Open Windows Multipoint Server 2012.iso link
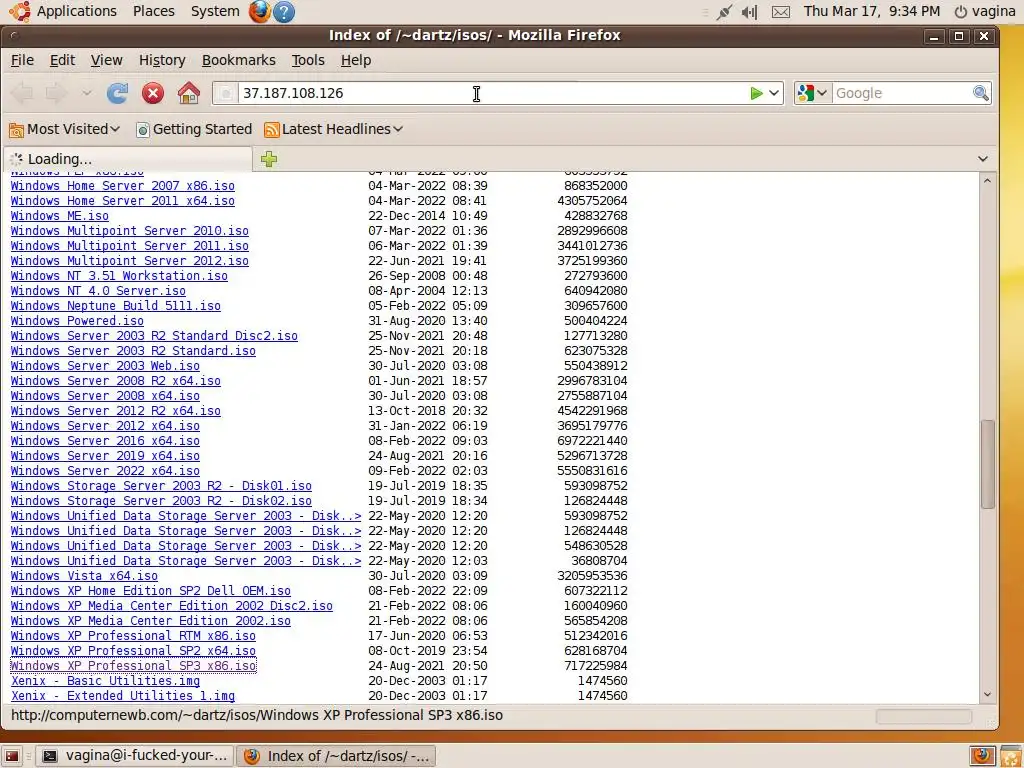The height and width of the screenshot is (768, 1024). pos(129,261)
